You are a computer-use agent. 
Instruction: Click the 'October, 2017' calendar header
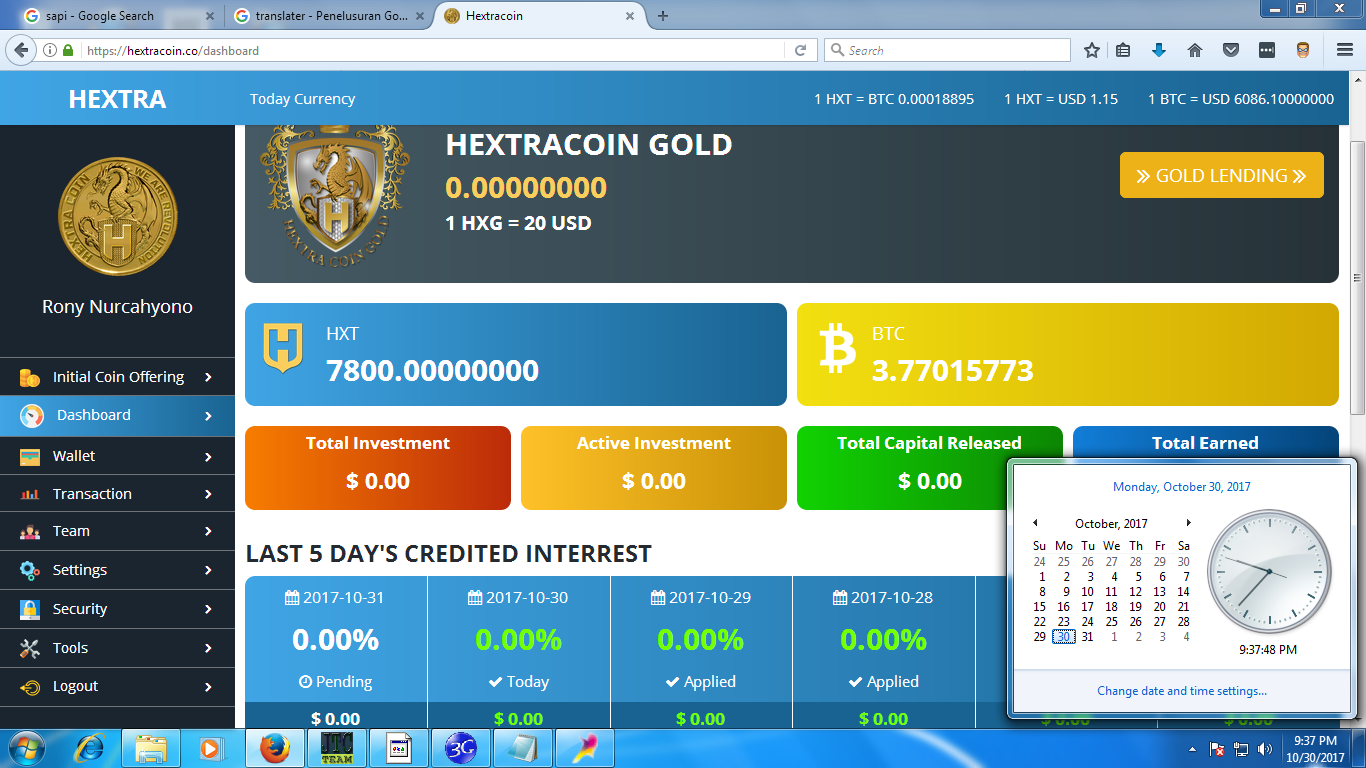click(1111, 523)
